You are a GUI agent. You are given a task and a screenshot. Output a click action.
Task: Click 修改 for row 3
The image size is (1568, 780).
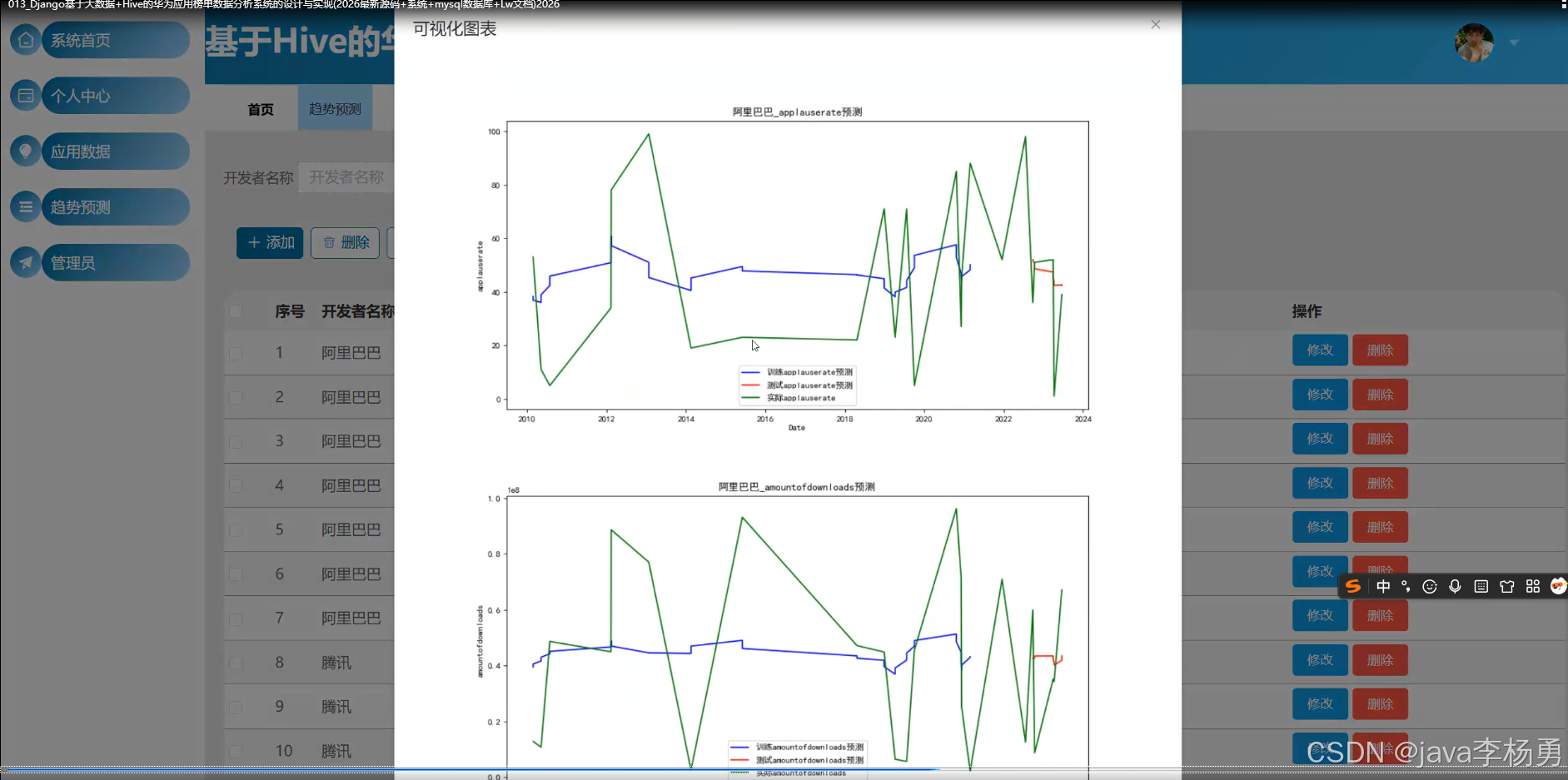[1320, 439]
